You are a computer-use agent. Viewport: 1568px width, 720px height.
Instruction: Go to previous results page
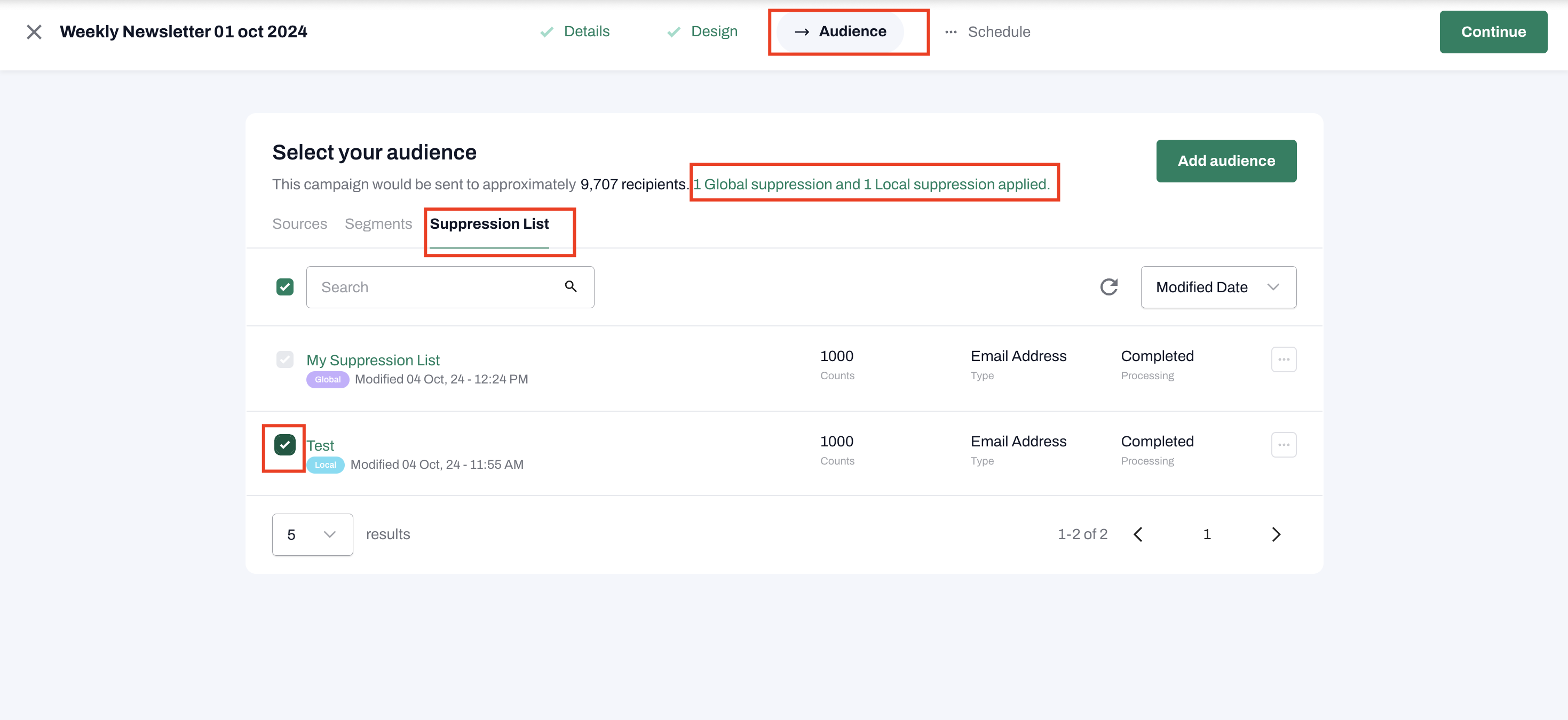click(1138, 534)
